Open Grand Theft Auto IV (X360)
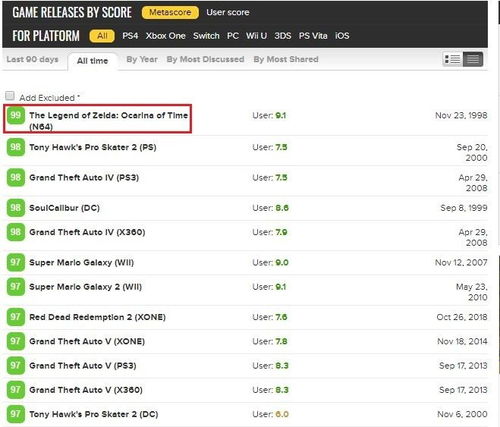Image resolution: width=500 pixels, height=427 pixels. 87,232
